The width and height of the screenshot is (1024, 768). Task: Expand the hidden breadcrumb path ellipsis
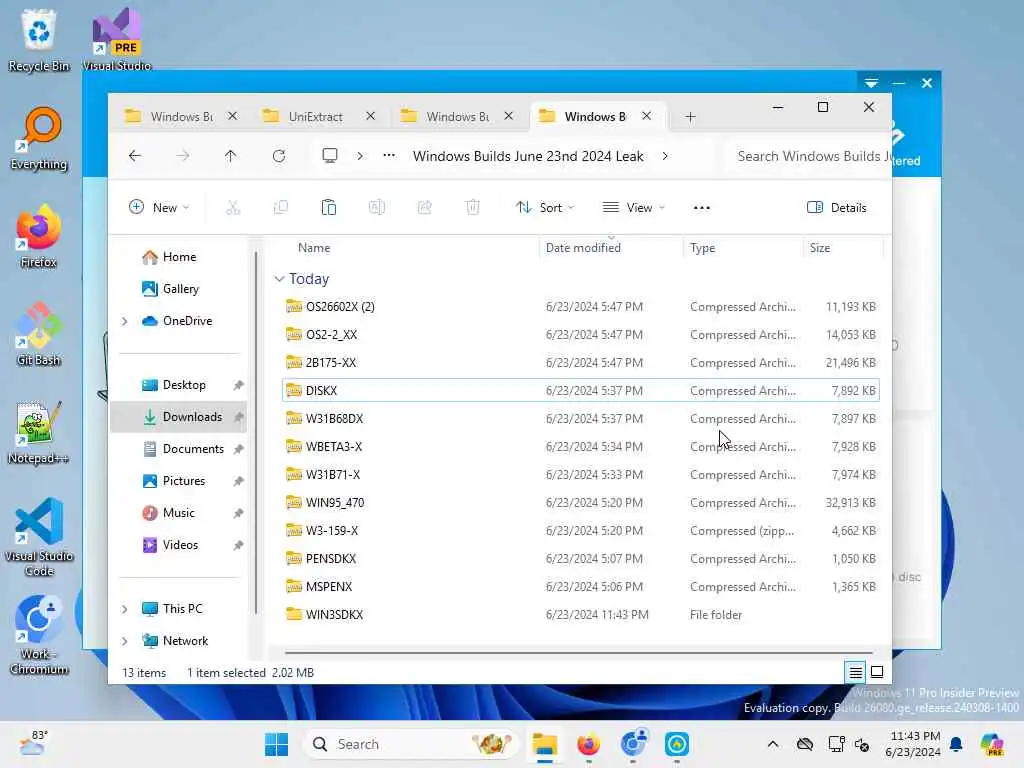(x=389, y=156)
